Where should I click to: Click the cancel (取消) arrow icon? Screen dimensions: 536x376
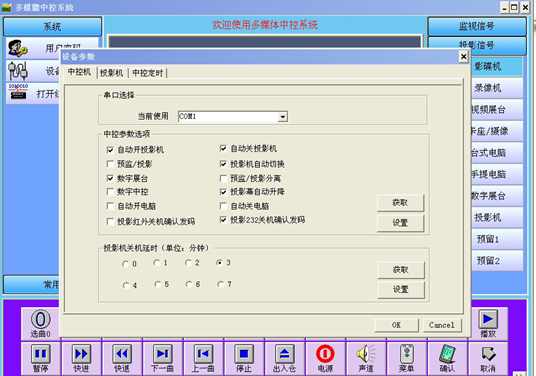488,354
